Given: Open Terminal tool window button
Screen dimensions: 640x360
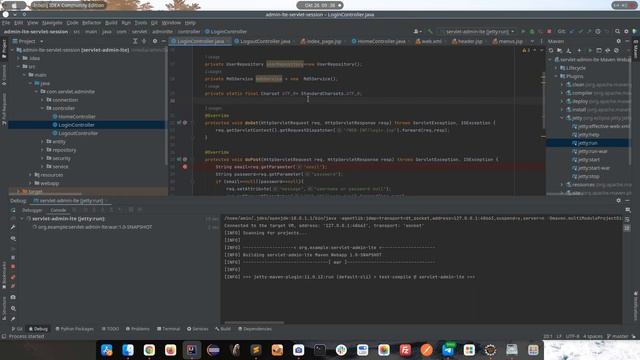Looking at the screenshot, I should 168,329.
